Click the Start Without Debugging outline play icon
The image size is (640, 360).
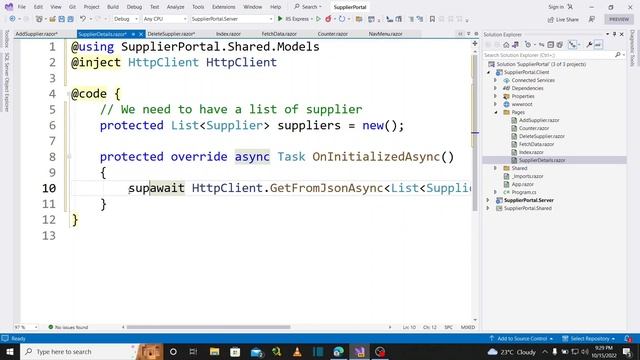(x=318, y=19)
